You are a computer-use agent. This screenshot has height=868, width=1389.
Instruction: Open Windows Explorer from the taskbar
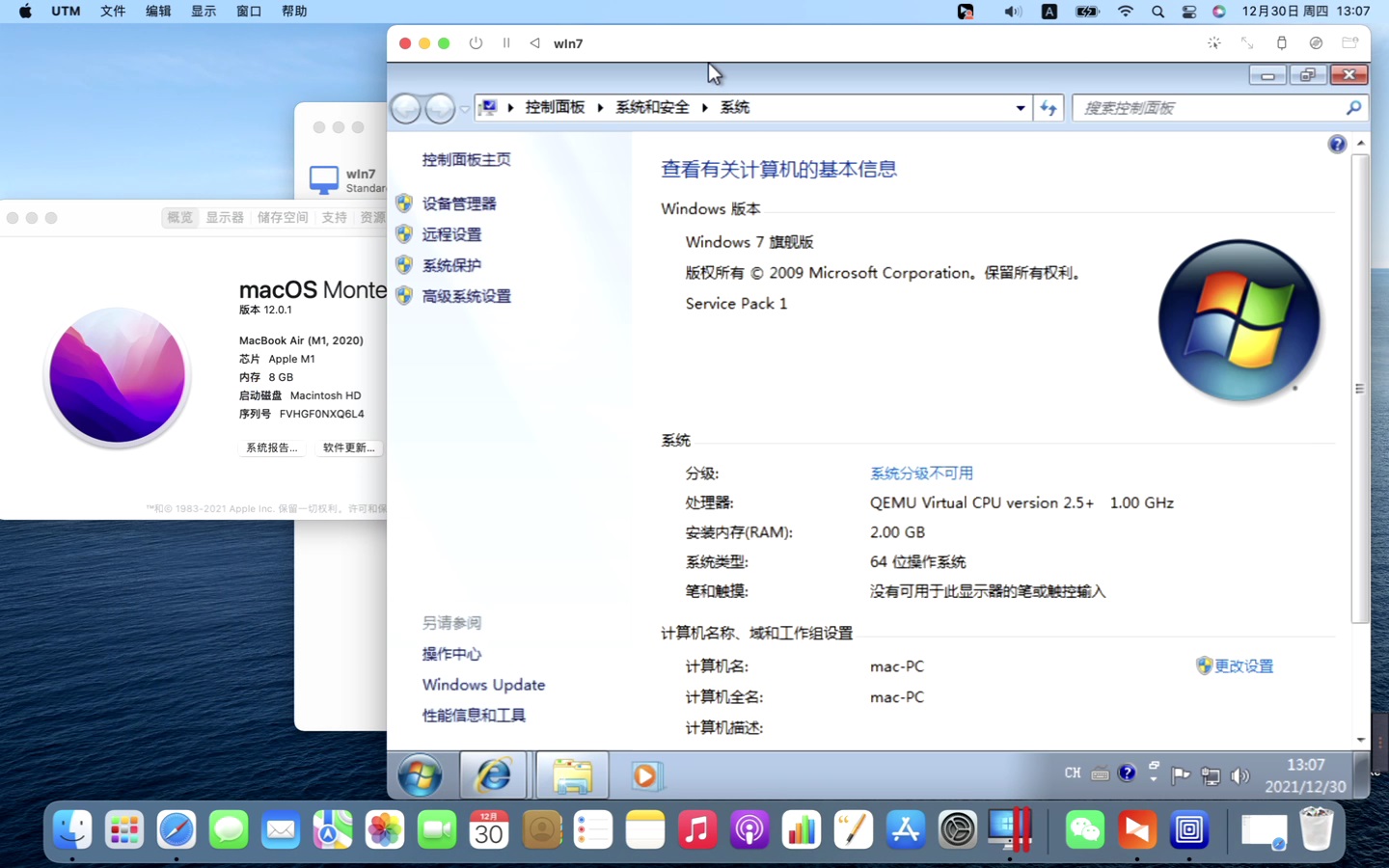click(x=572, y=775)
